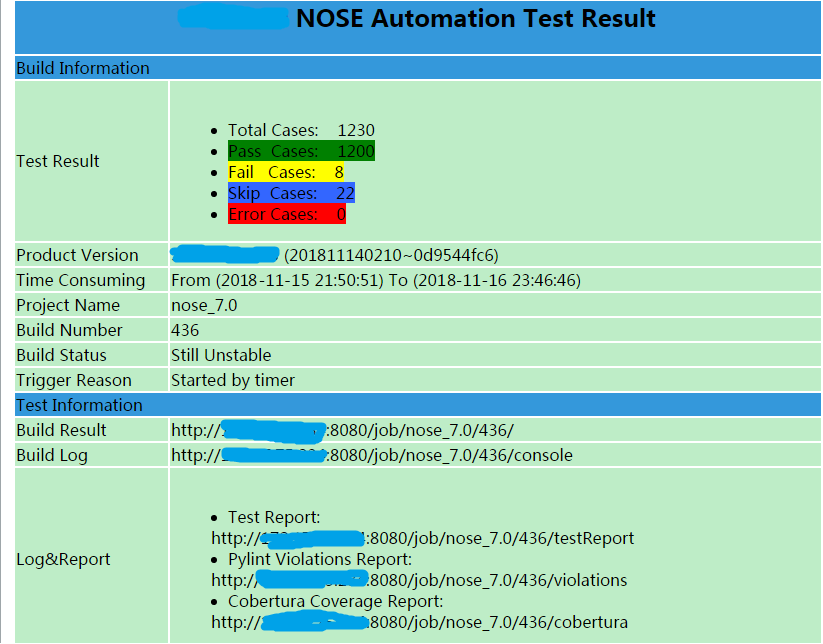The width and height of the screenshot is (823, 644).
Task: Open the Cobertura coverage URL
Action: (x=419, y=622)
